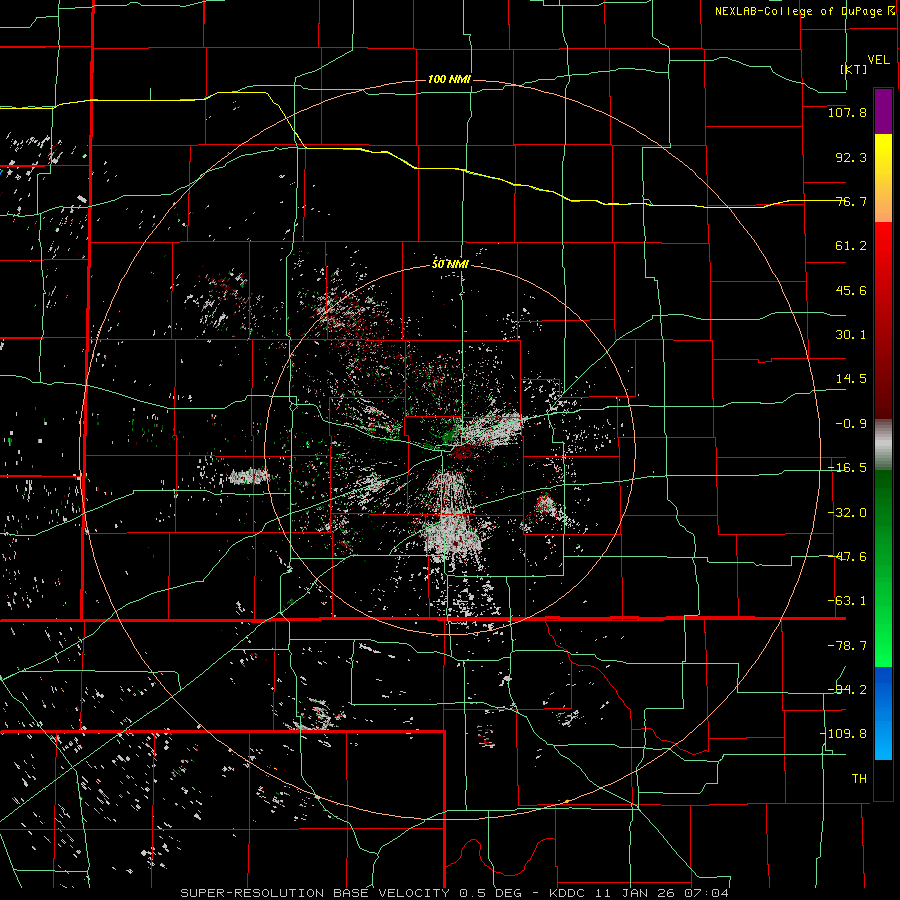This screenshot has height=900, width=900.
Task: Click the TH threshold label in legend
Action: click(859, 778)
